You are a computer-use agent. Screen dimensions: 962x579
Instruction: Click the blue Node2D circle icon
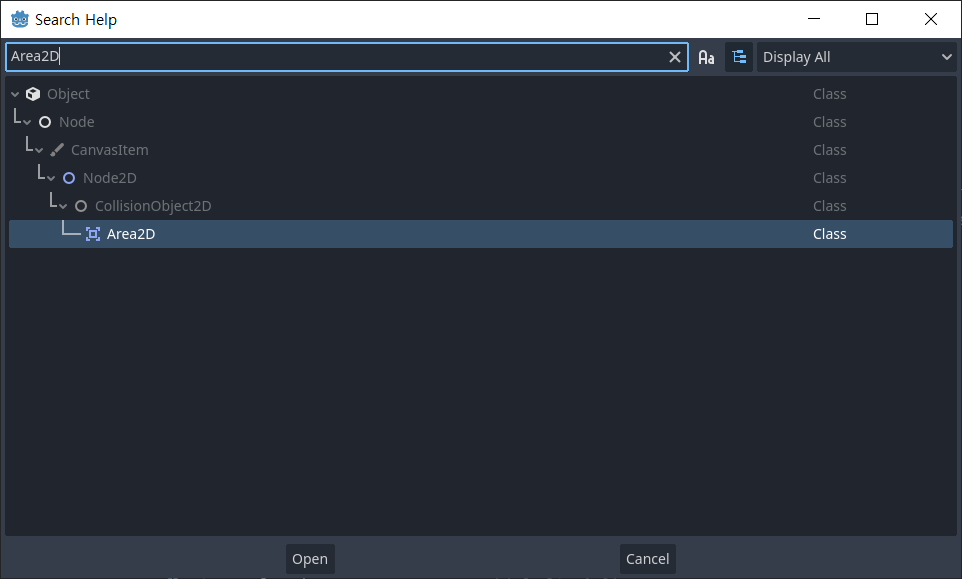click(69, 178)
